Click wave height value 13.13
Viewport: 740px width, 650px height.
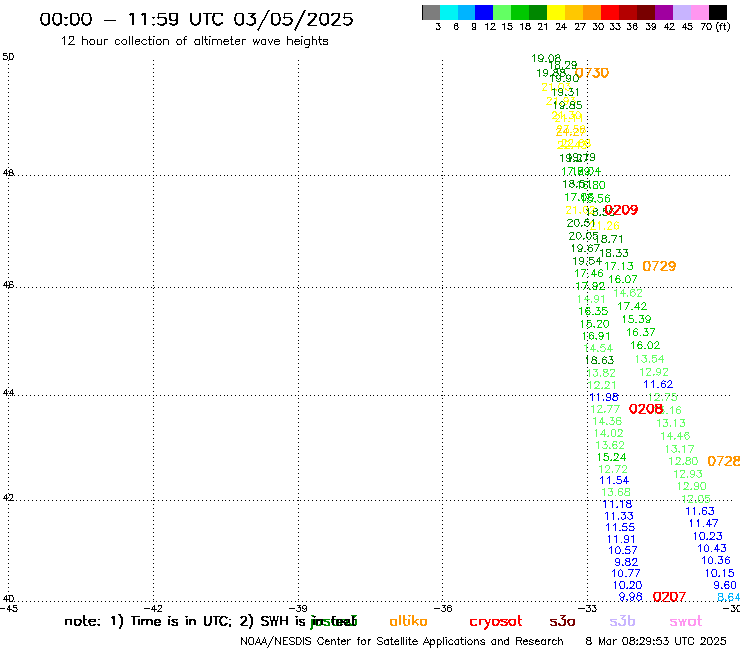(671, 423)
